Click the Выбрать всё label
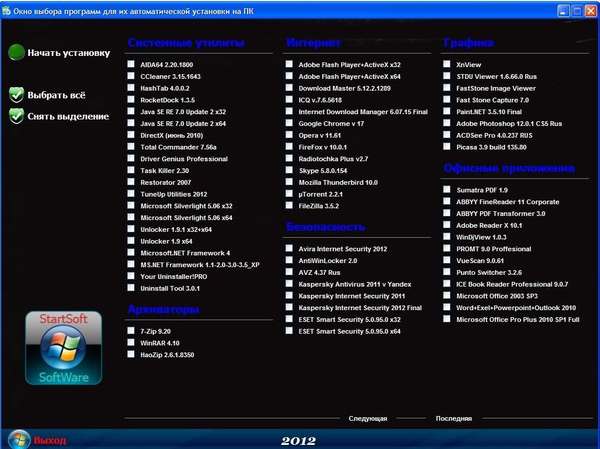 56,95
